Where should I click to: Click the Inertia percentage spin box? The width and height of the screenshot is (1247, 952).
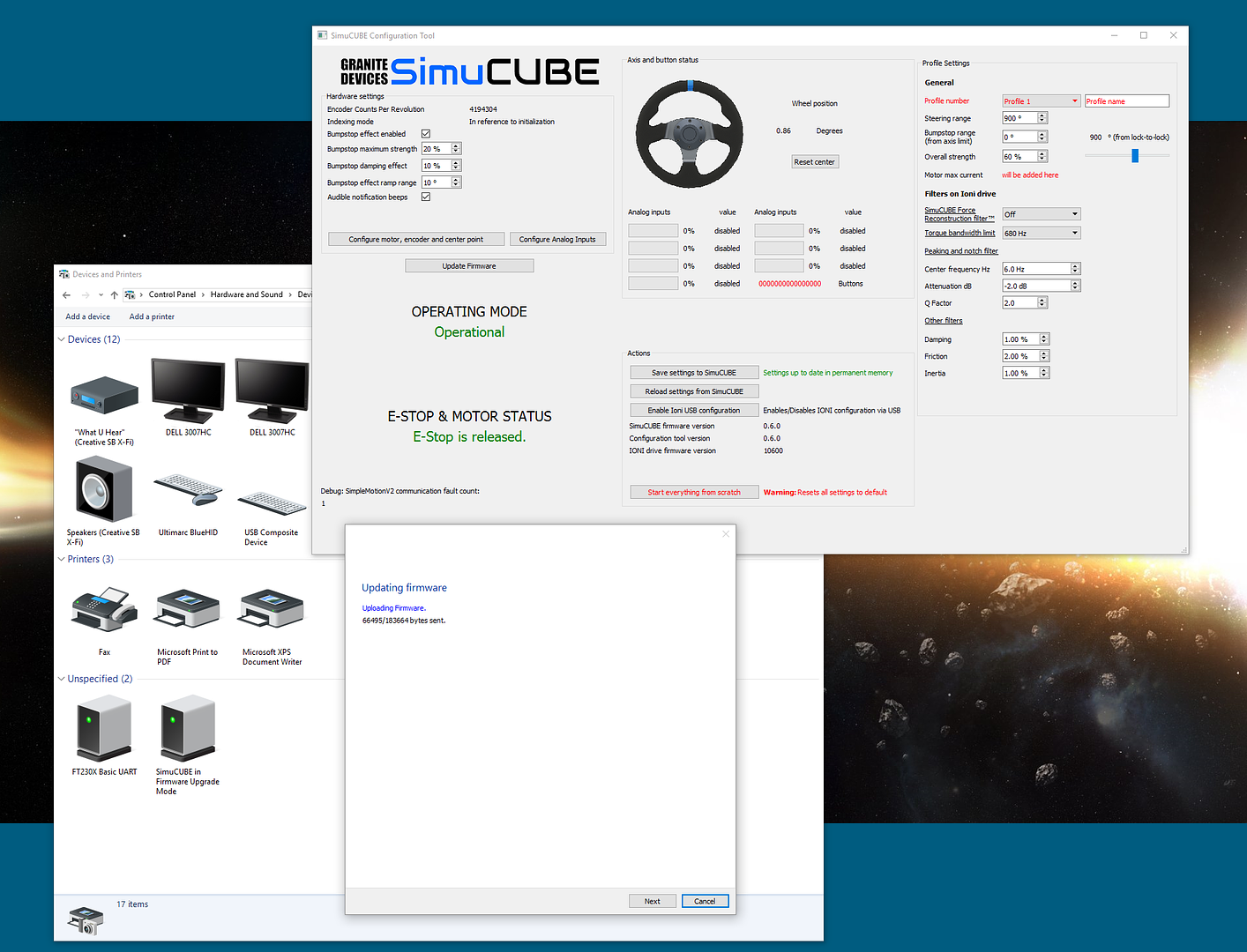pos(1026,373)
